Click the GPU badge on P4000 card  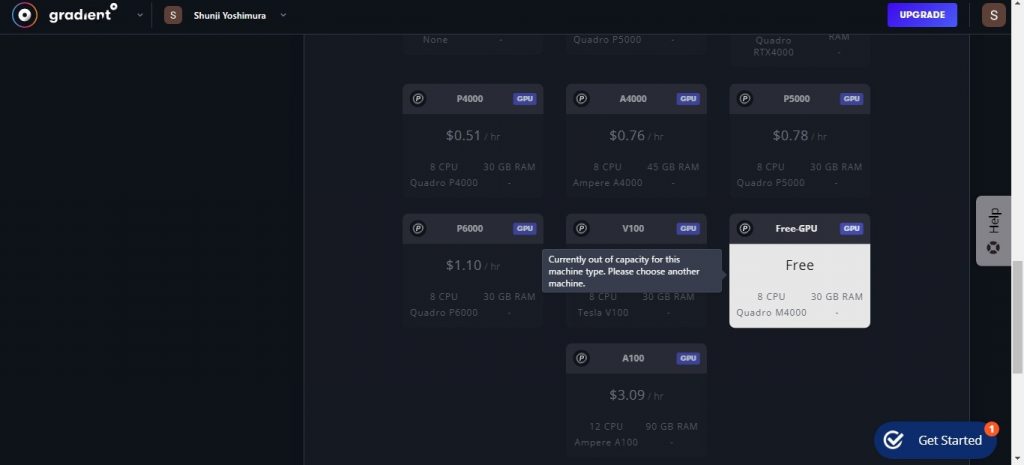pyautogui.click(x=524, y=99)
